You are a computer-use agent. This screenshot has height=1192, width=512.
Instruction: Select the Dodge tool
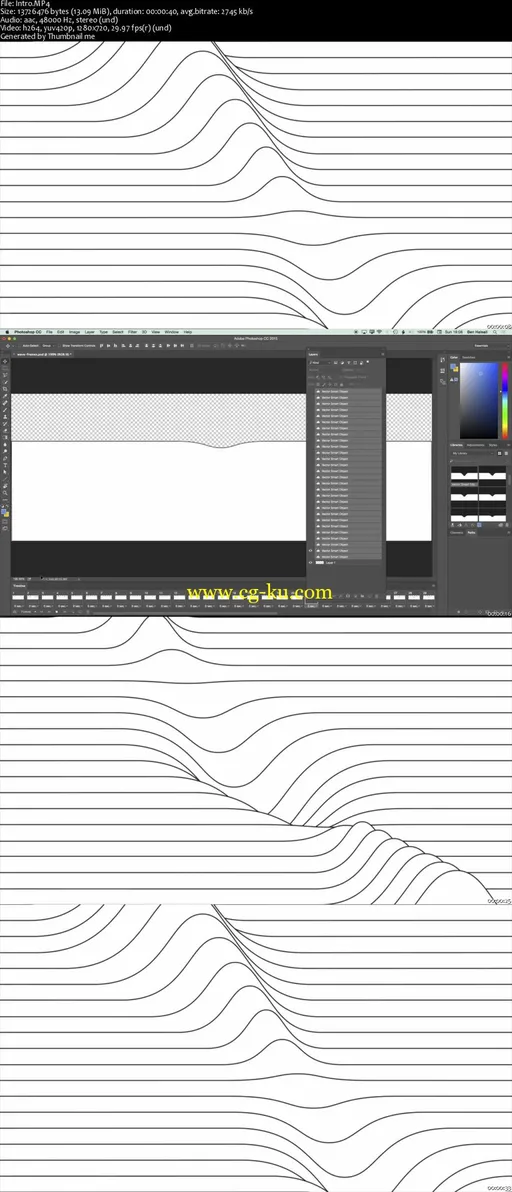5,451
